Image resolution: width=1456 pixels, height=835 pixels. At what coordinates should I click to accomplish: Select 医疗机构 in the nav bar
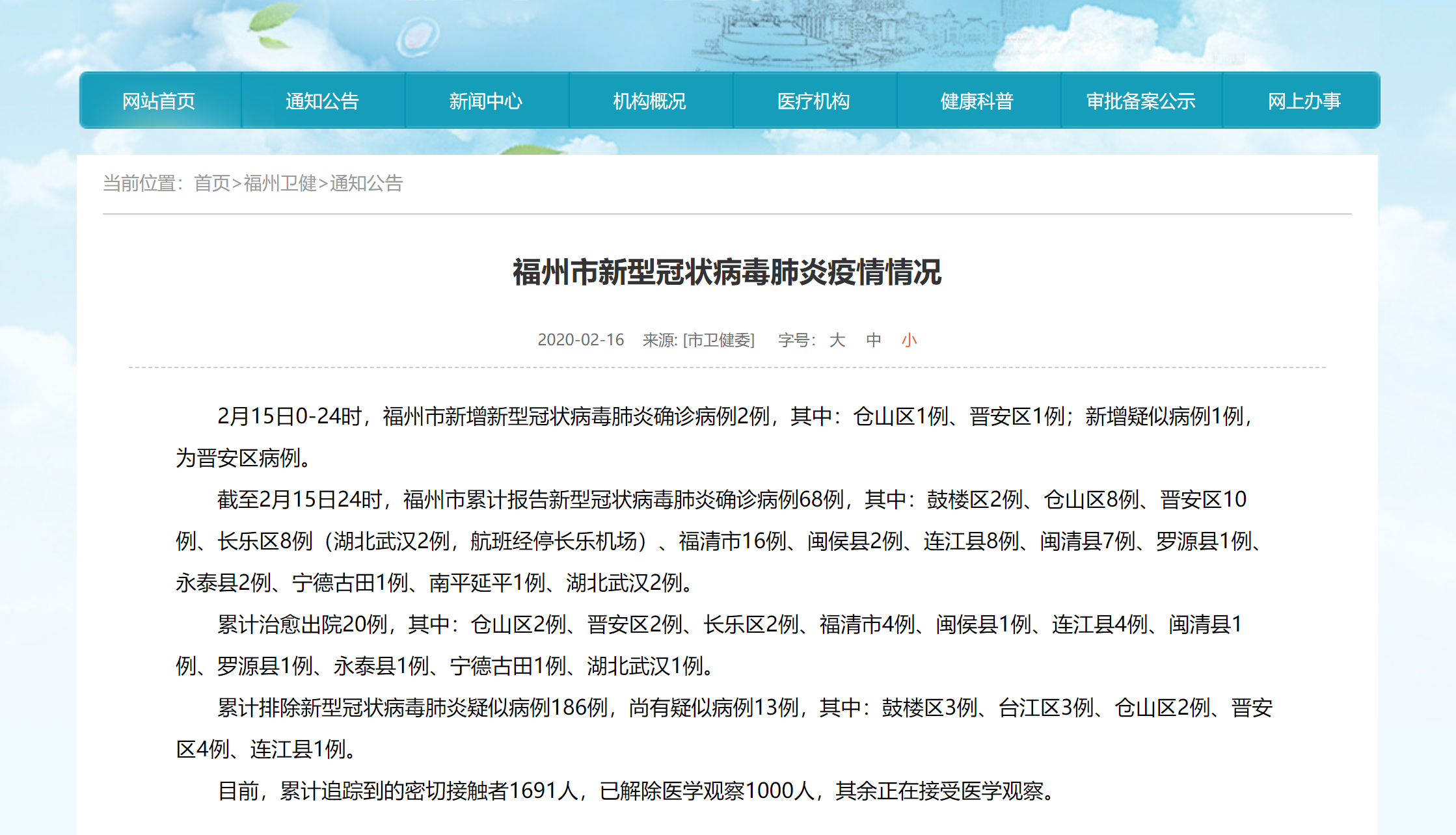814,101
